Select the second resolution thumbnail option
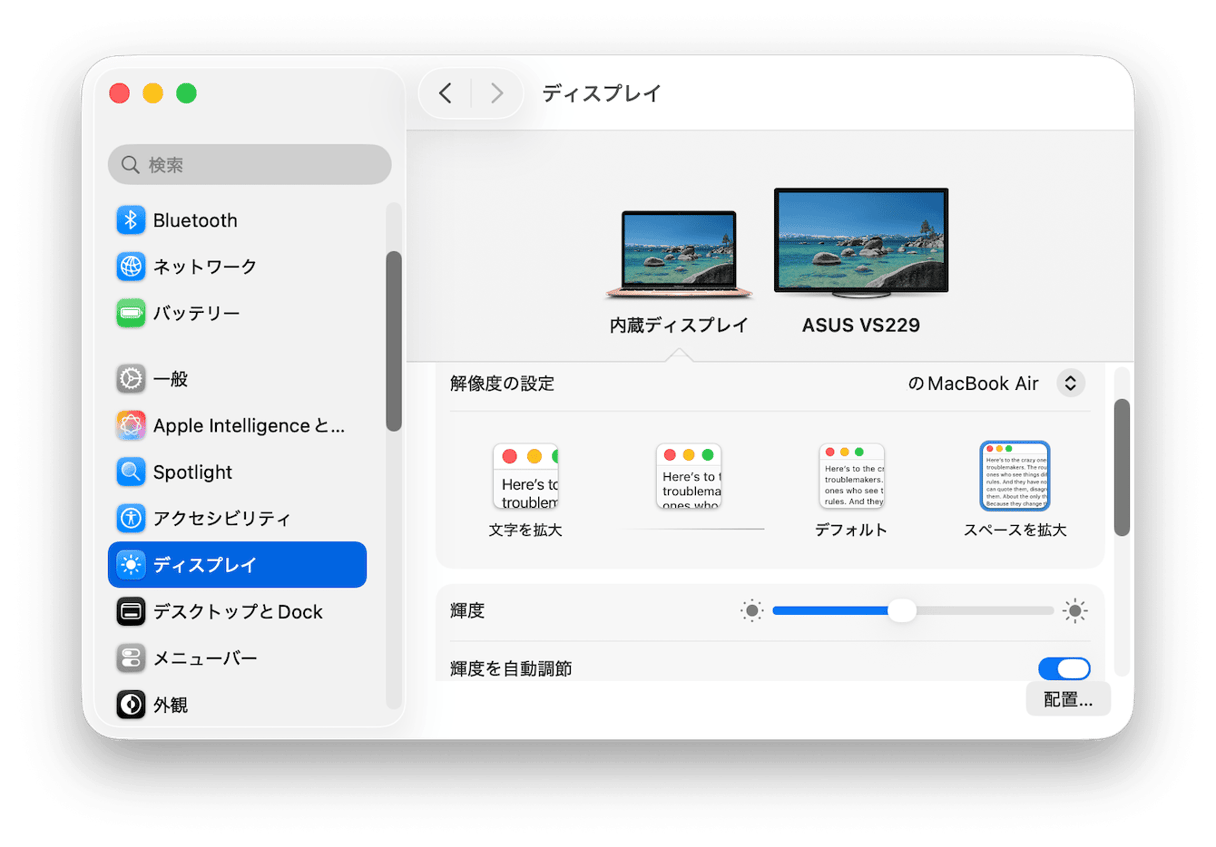The image size is (1216, 847). pyautogui.click(x=689, y=476)
